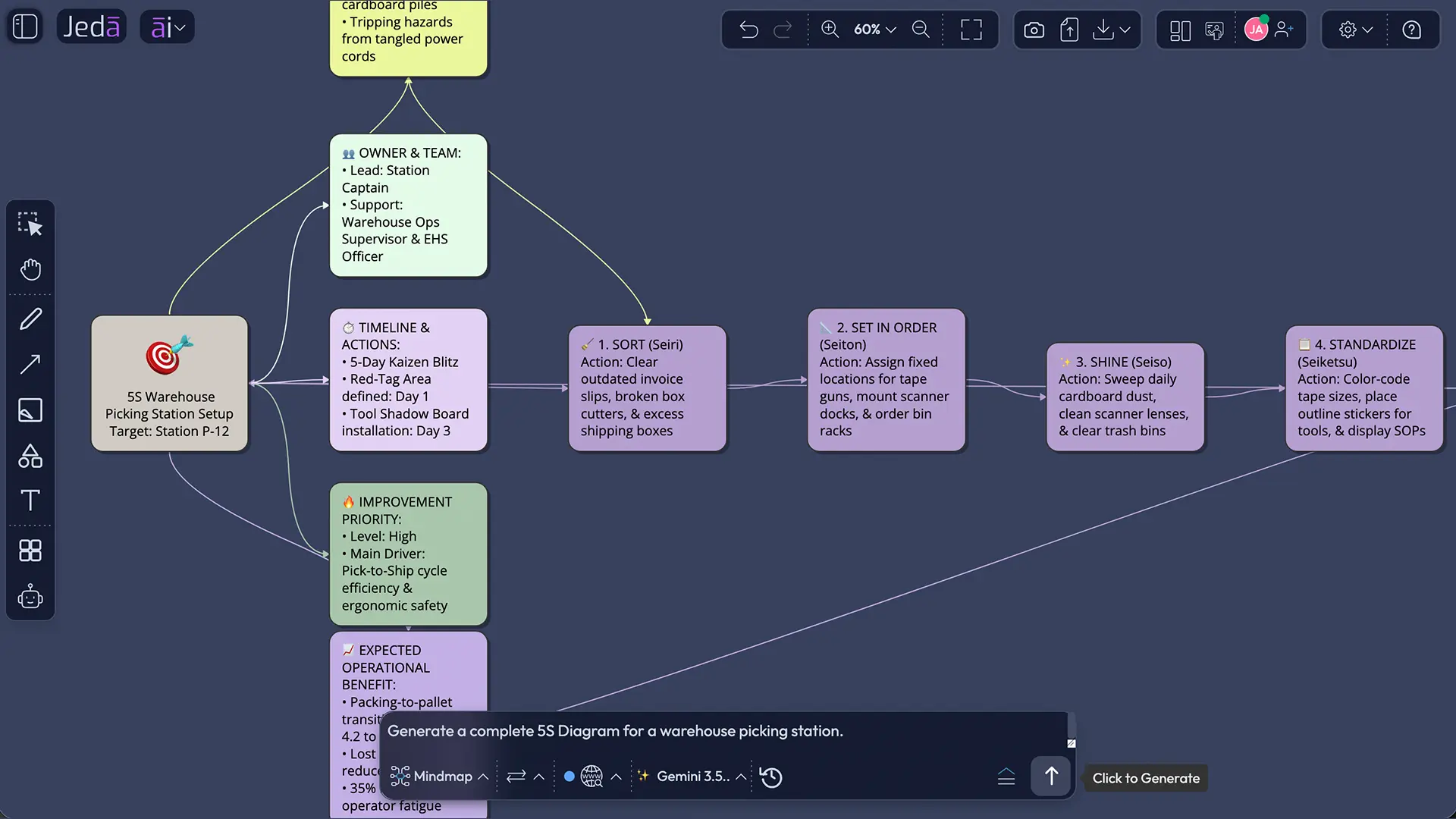Activate the hand pan tool

click(30, 270)
